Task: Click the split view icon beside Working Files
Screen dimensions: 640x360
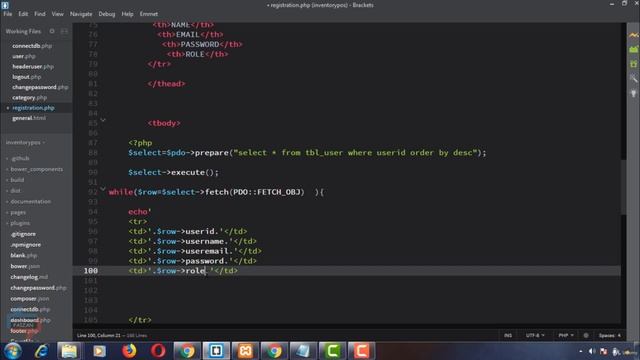Action: 64,31
